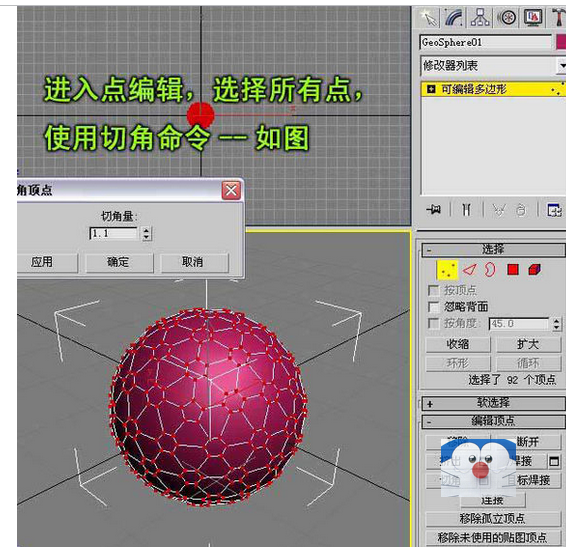
Task: Open the Hierarchy panel tab
Action: pos(480,18)
